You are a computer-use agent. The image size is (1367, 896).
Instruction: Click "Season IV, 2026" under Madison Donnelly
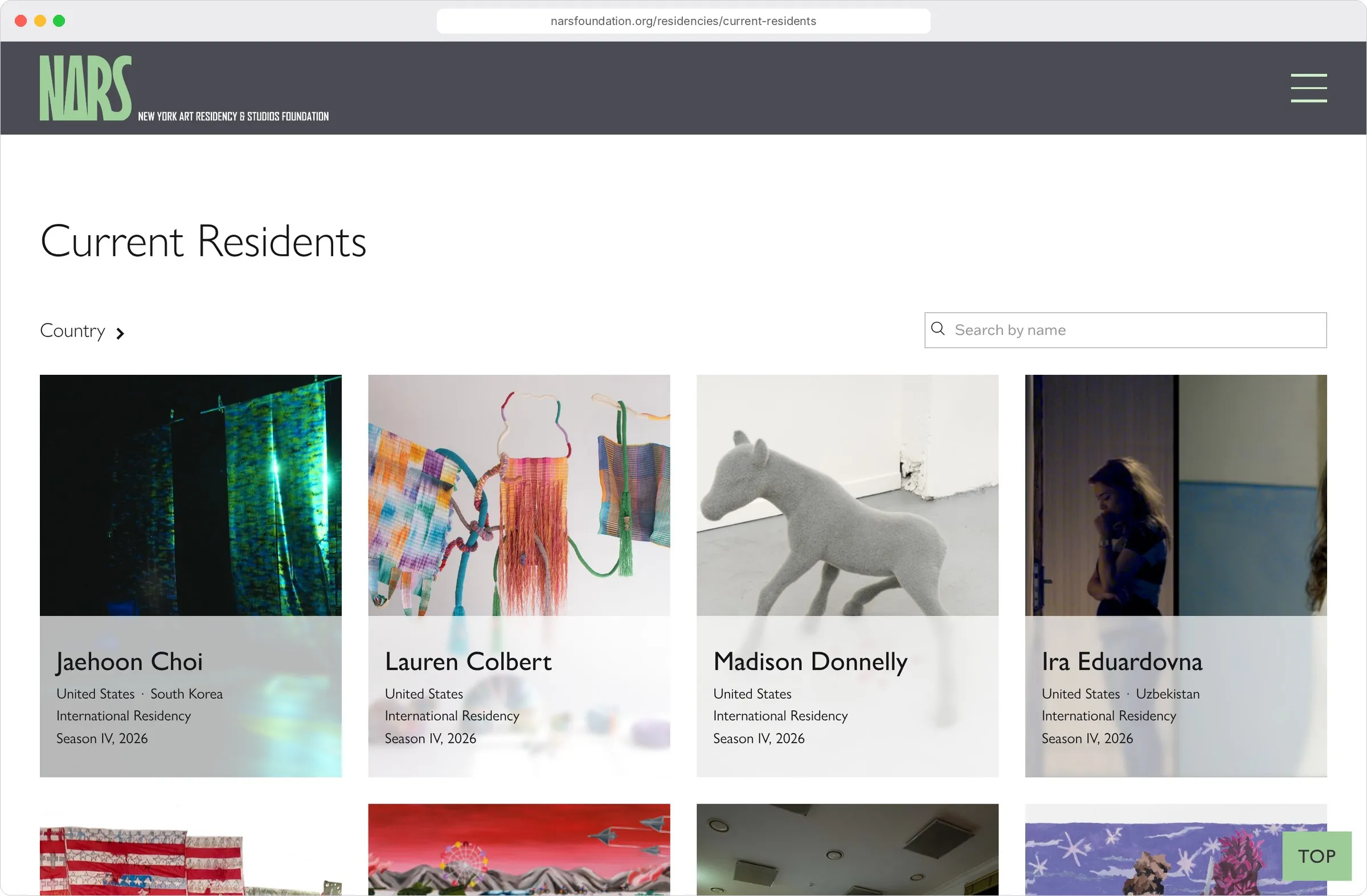pos(759,739)
